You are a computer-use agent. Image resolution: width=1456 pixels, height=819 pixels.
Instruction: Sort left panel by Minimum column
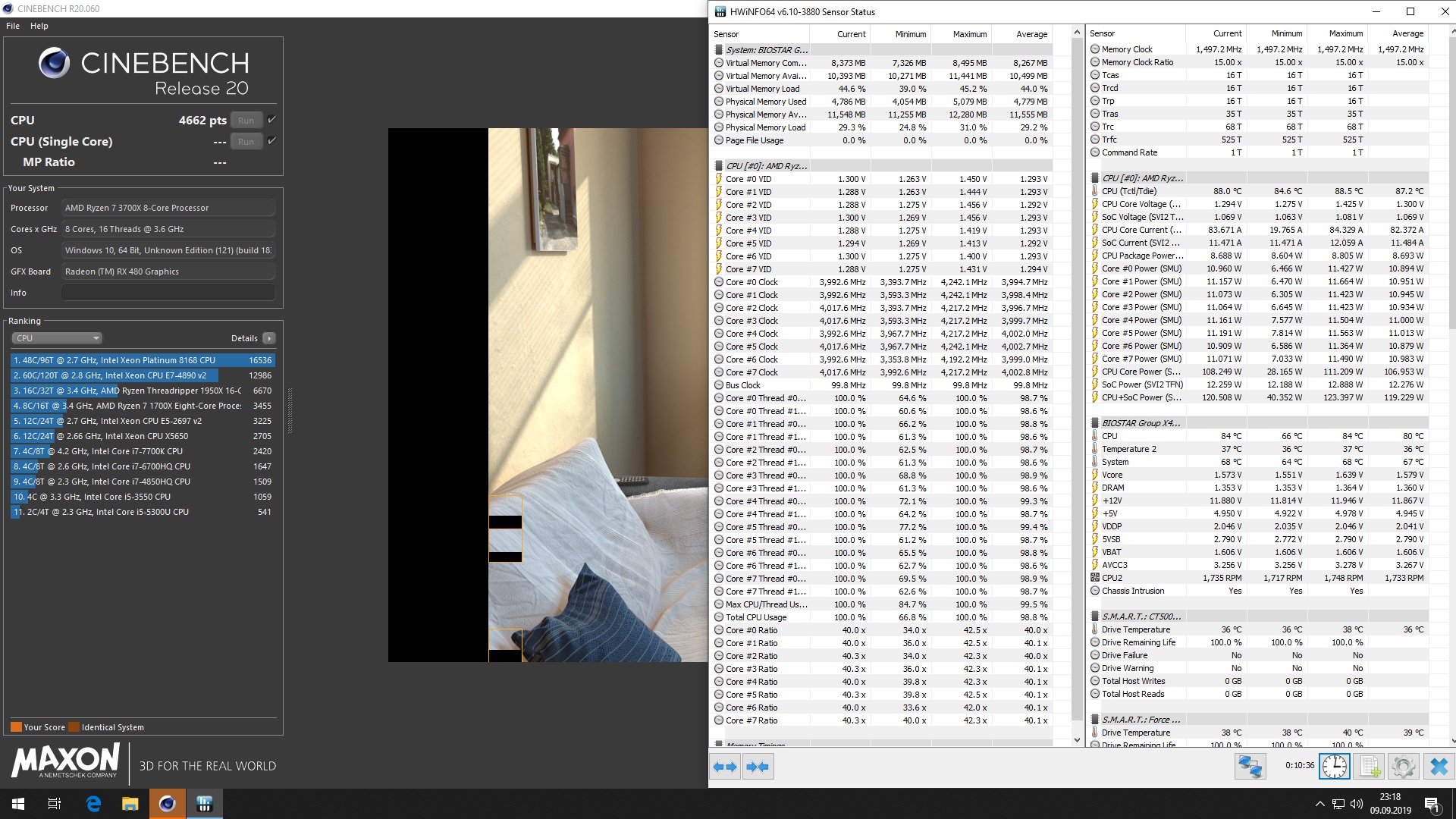pos(901,34)
